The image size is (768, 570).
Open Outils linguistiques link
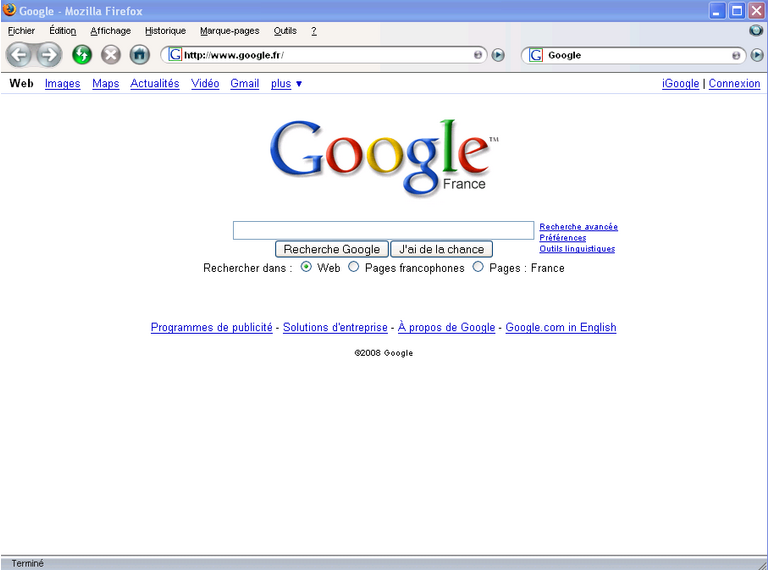click(x=577, y=249)
